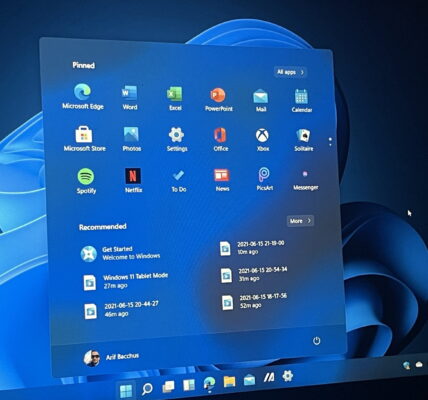Open the Arif Bacchus user account menu
This screenshot has width=428, height=400.
(x=111, y=358)
